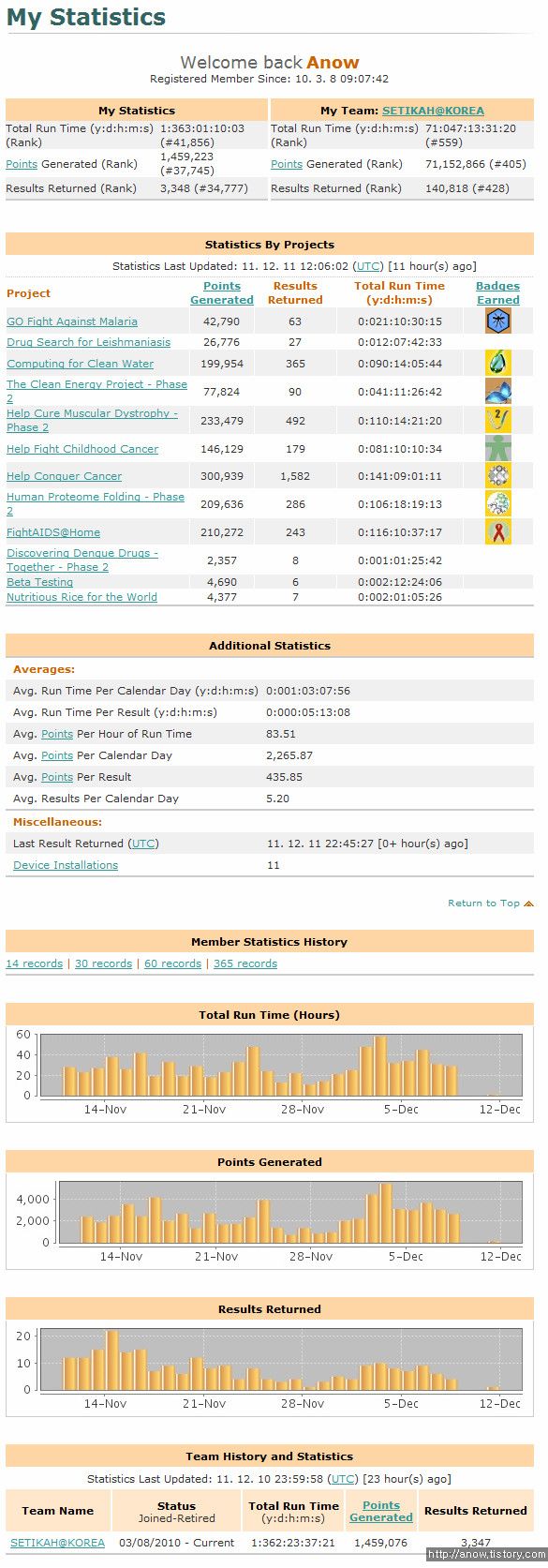The width and height of the screenshot is (548, 1568).
Task: Open Discovering Dengue Drugs - Together link
Action: 82,560
